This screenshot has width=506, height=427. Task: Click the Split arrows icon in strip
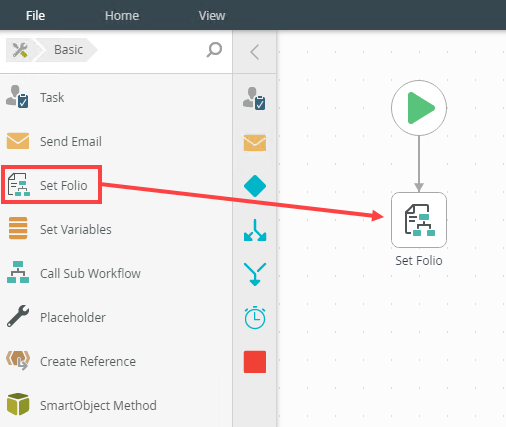[255, 230]
